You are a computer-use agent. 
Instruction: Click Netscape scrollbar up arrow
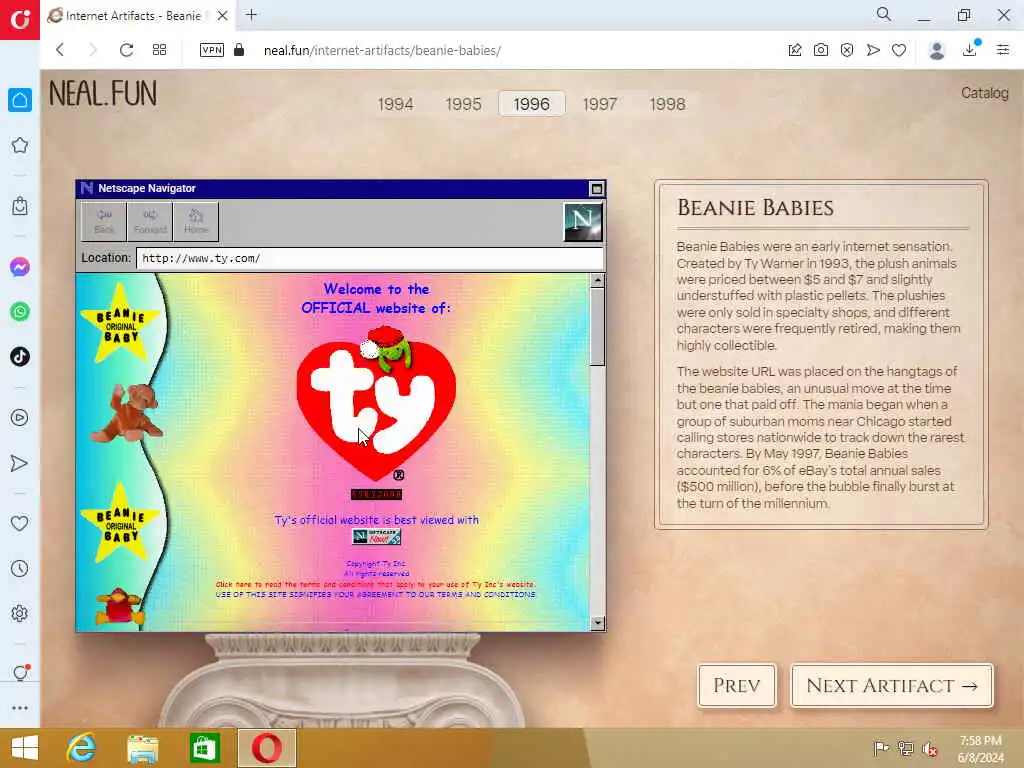coord(597,281)
